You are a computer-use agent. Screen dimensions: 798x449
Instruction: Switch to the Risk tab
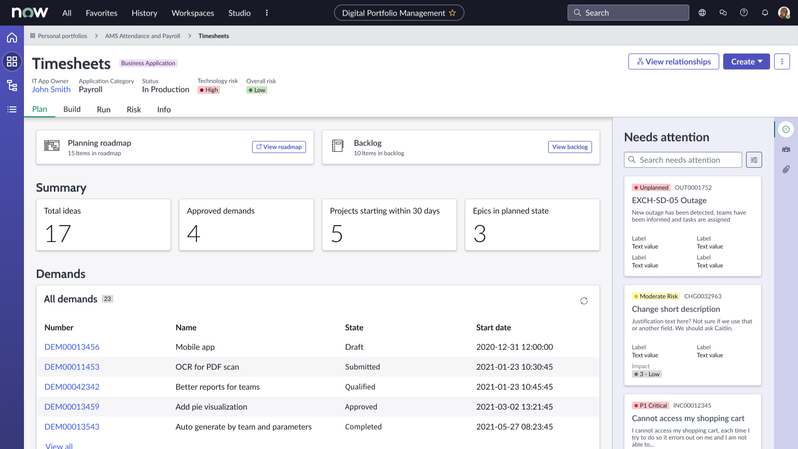point(133,109)
